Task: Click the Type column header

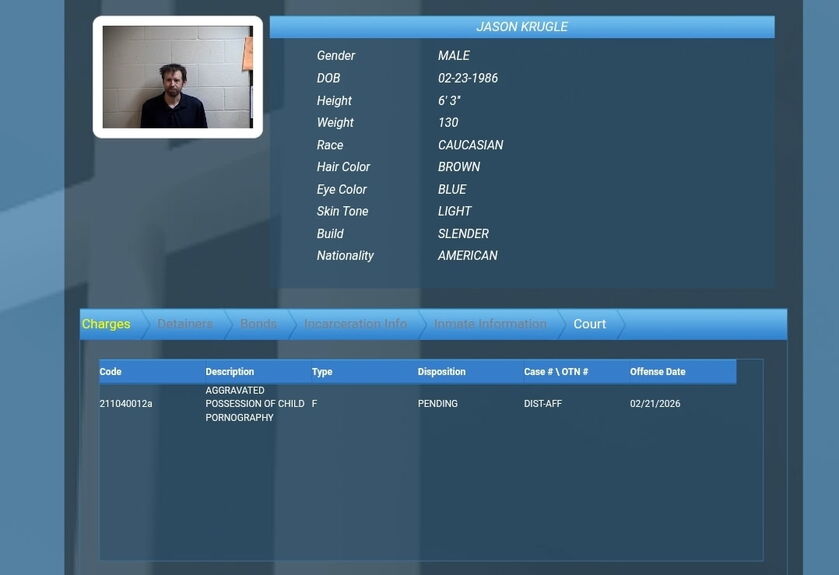Action: (322, 372)
